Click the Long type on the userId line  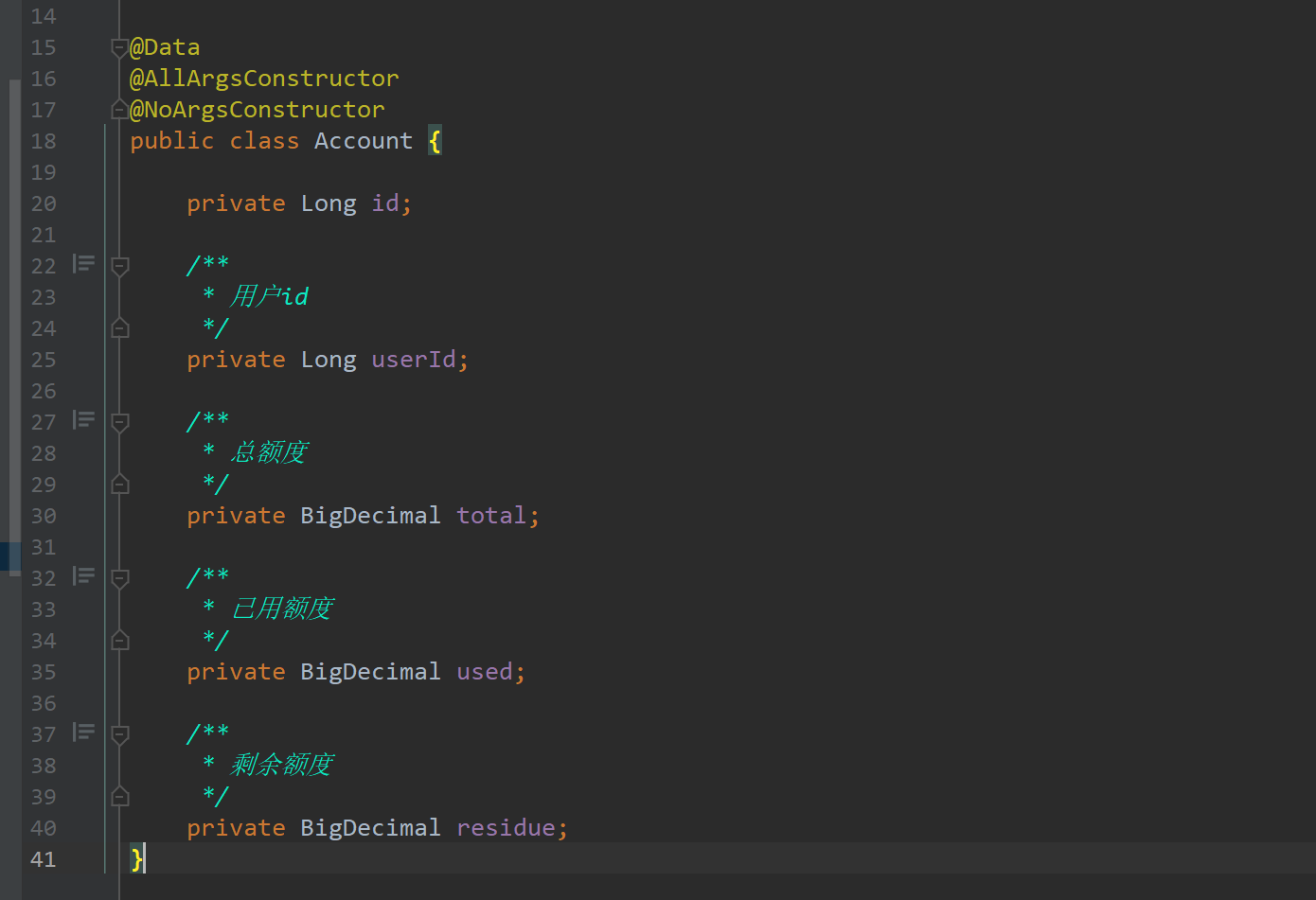click(x=329, y=360)
